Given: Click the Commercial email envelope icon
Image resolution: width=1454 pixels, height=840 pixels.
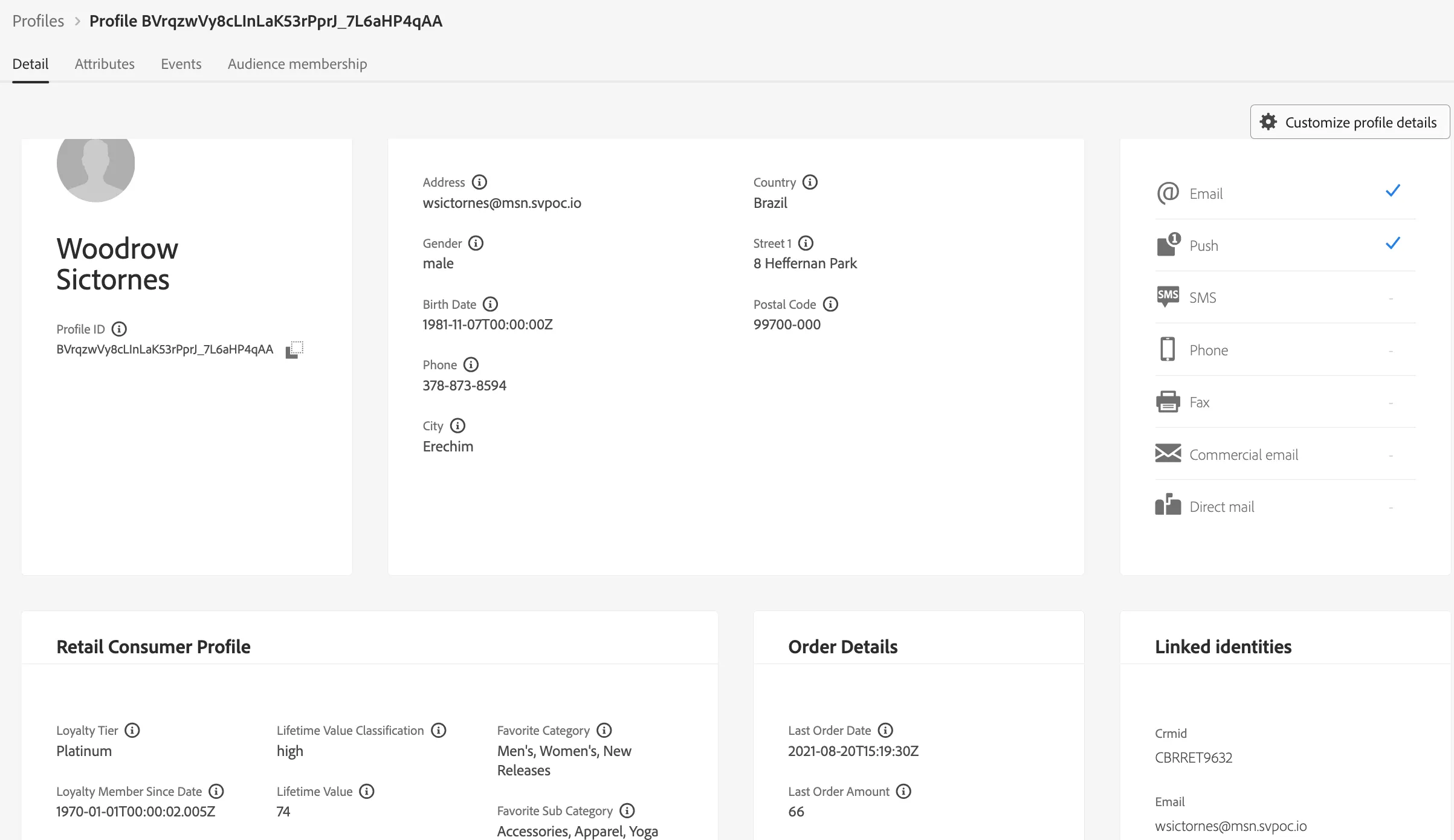Looking at the screenshot, I should click(x=1168, y=453).
